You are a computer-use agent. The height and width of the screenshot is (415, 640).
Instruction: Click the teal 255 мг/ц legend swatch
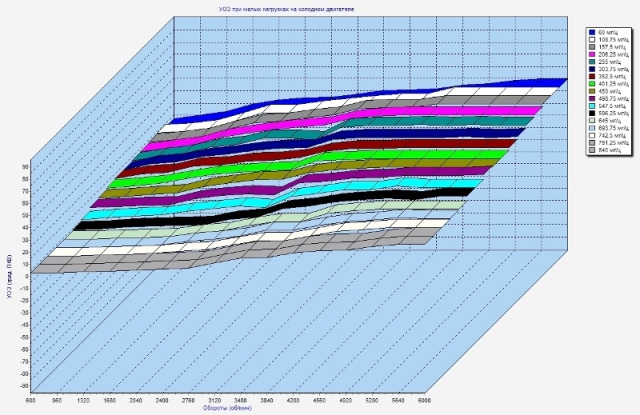pyautogui.click(x=591, y=62)
